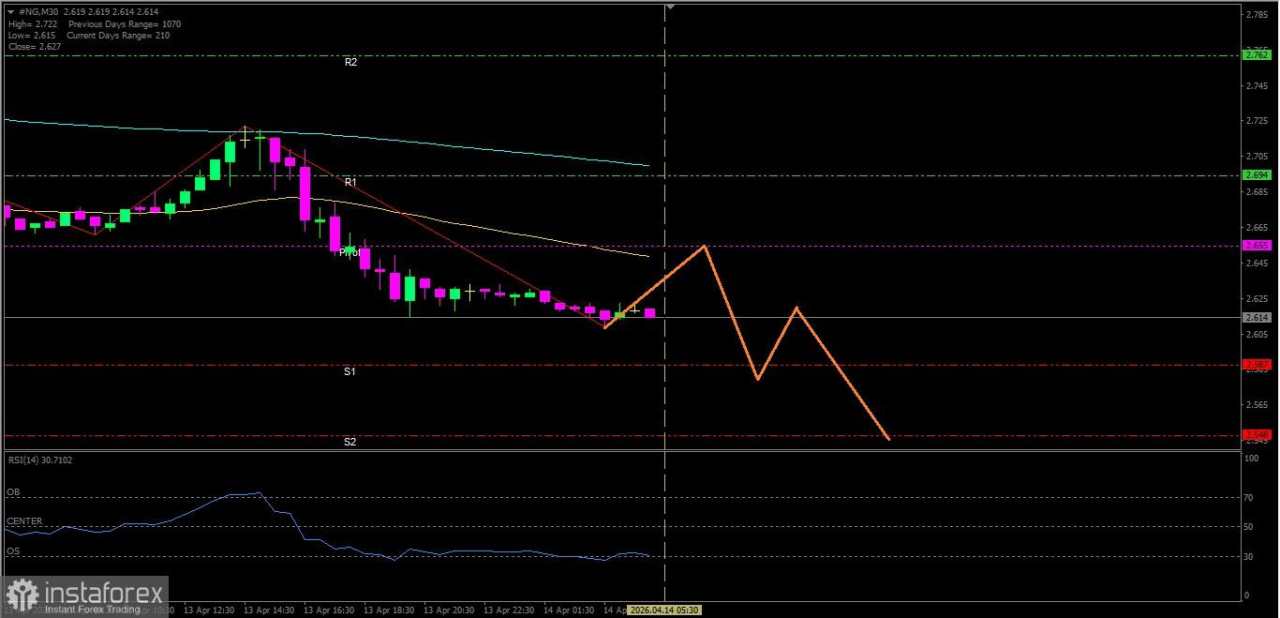Open the chart dropdown arrow beside #NG,M30
The width and height of the screenshot is (1280, 618).
[10, 12]
